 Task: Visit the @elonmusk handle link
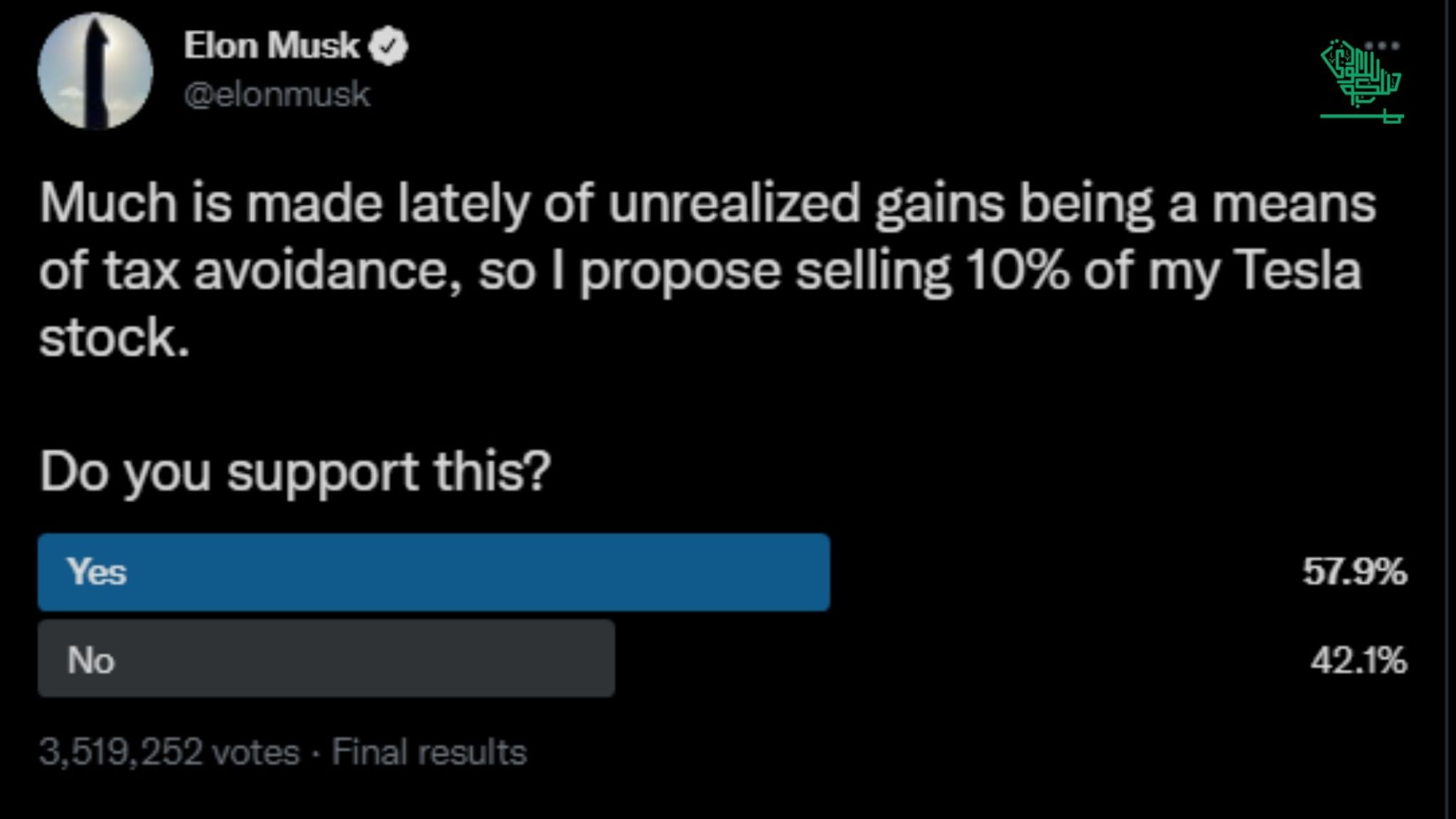tap(277, 95)
